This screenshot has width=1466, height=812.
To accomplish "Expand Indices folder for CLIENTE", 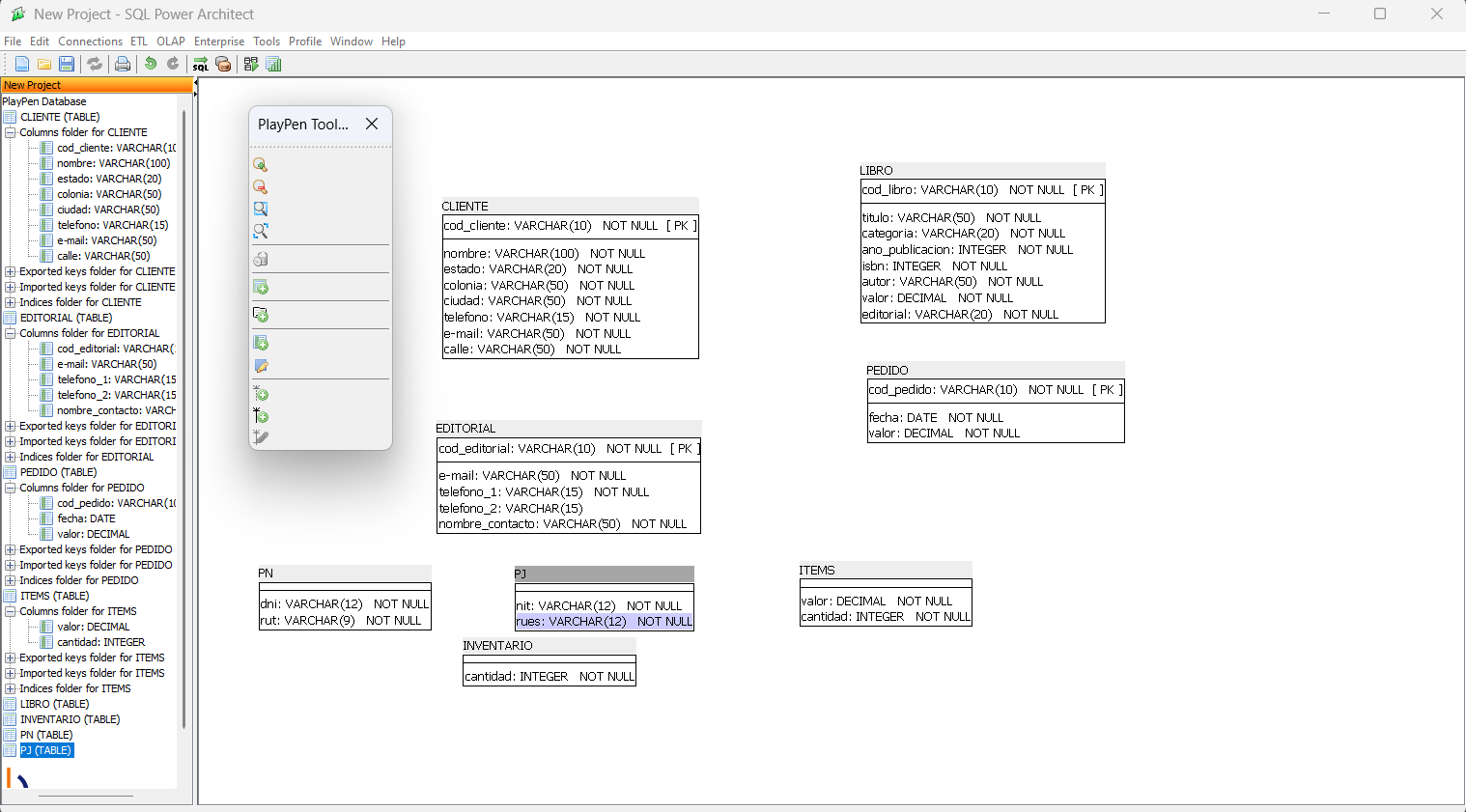I will coord(11,302).
